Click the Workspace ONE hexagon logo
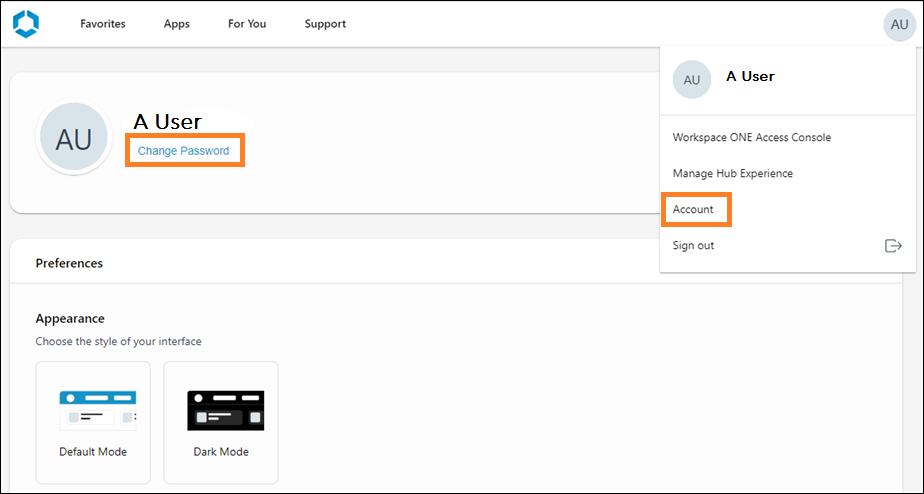This screenshot has width=924, height=494. tap(25, 24)
